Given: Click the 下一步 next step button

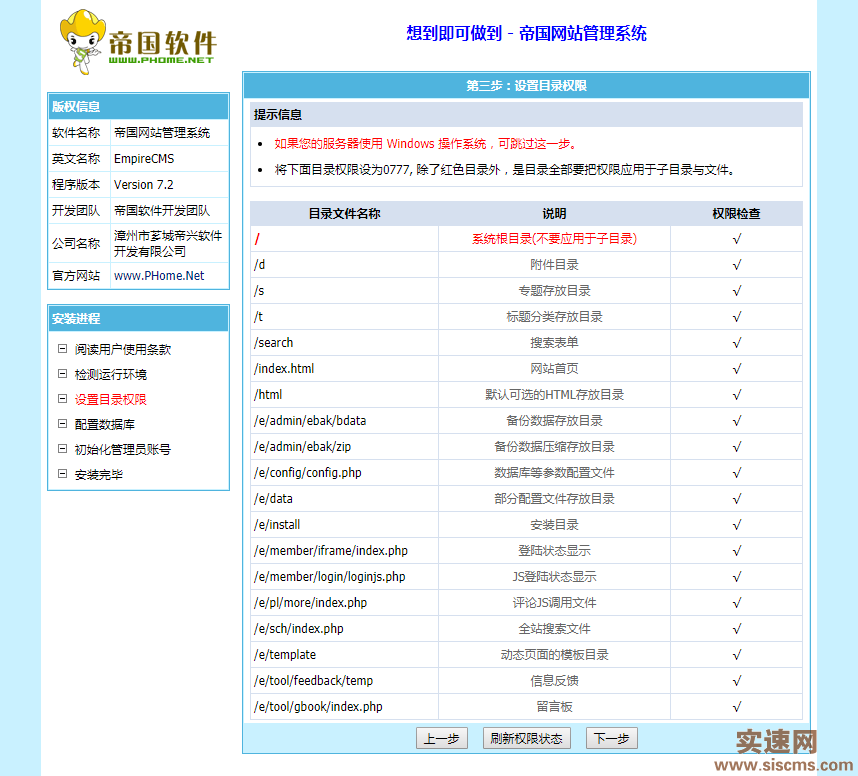Looking at the screenshot, I should point(611,738).
